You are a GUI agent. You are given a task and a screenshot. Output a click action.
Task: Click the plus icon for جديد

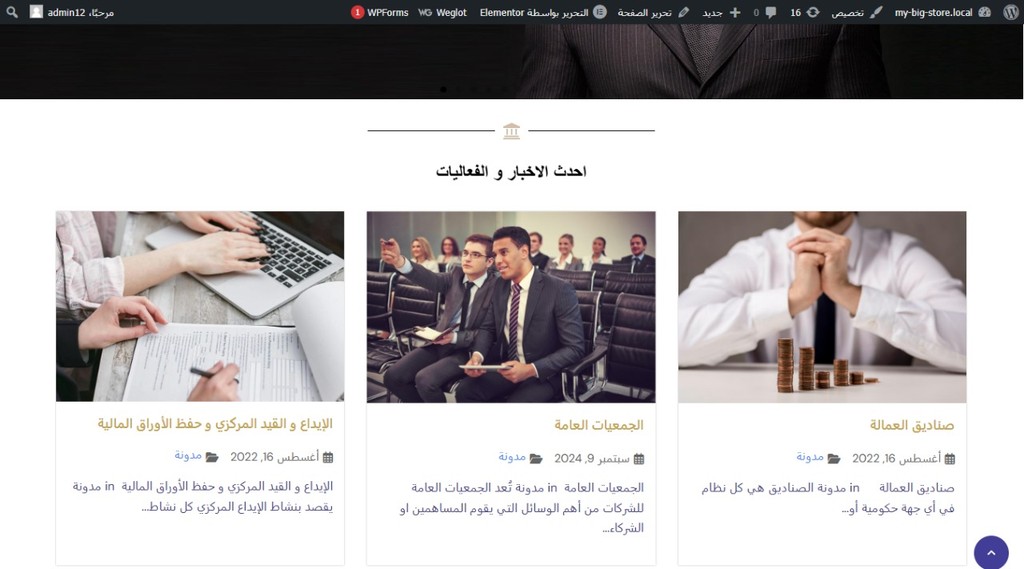(x=735, y=12)
